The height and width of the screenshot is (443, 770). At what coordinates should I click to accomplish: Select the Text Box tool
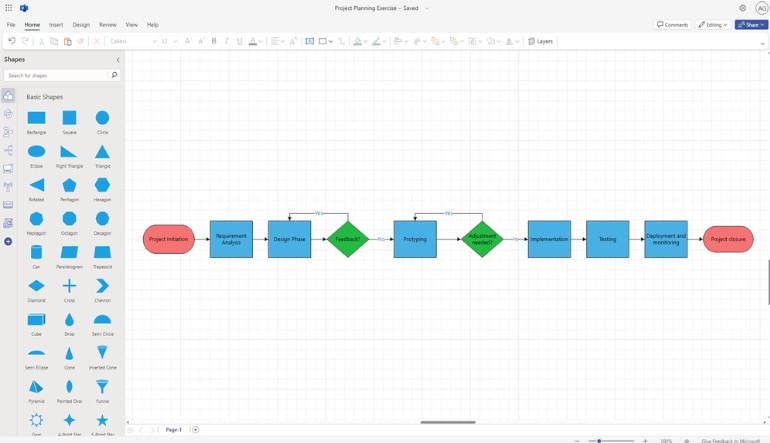(x=310, y=41)
